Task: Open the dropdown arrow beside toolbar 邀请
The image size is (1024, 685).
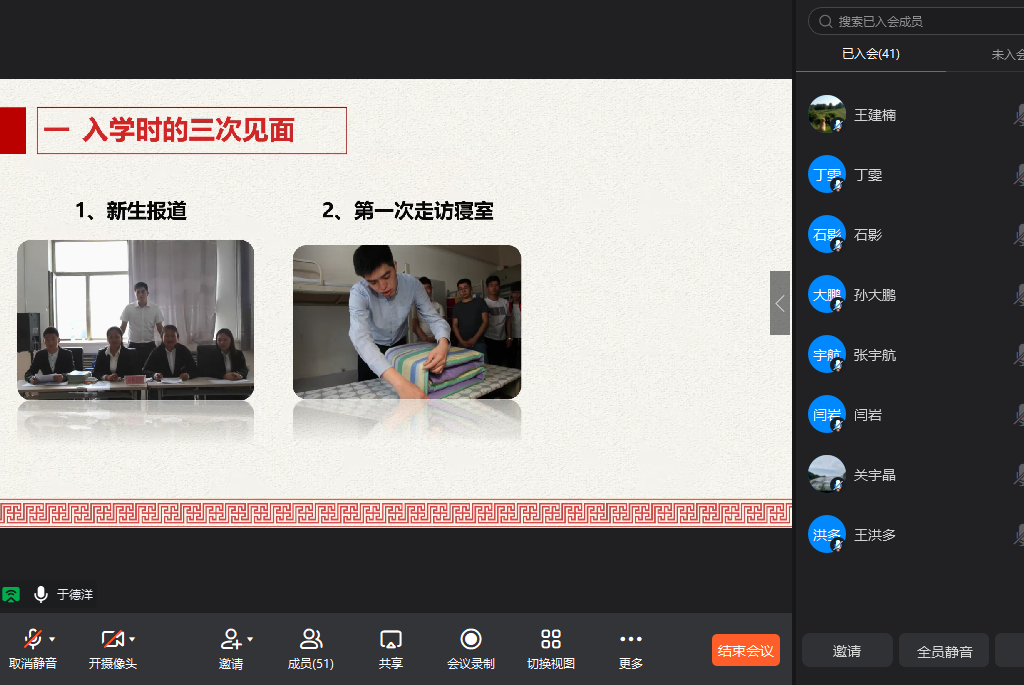Action: tap(250, 639)
